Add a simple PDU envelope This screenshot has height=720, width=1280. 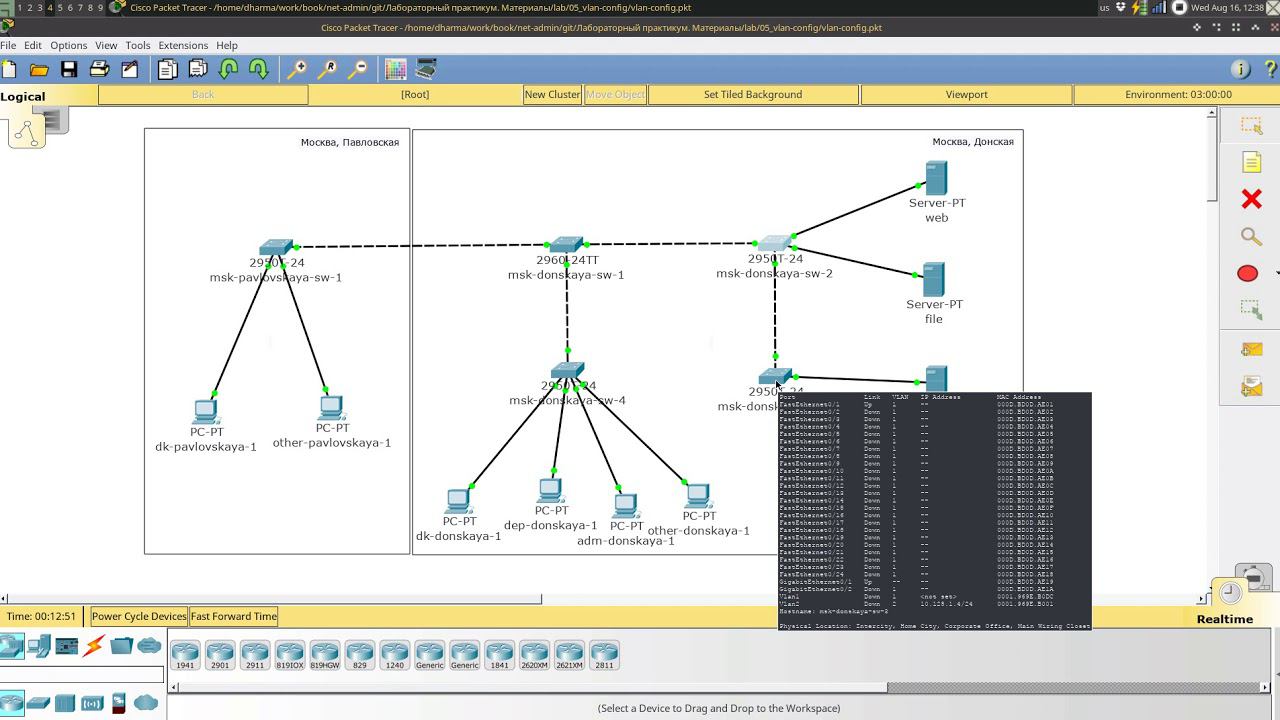click(x=1251, y=349)
